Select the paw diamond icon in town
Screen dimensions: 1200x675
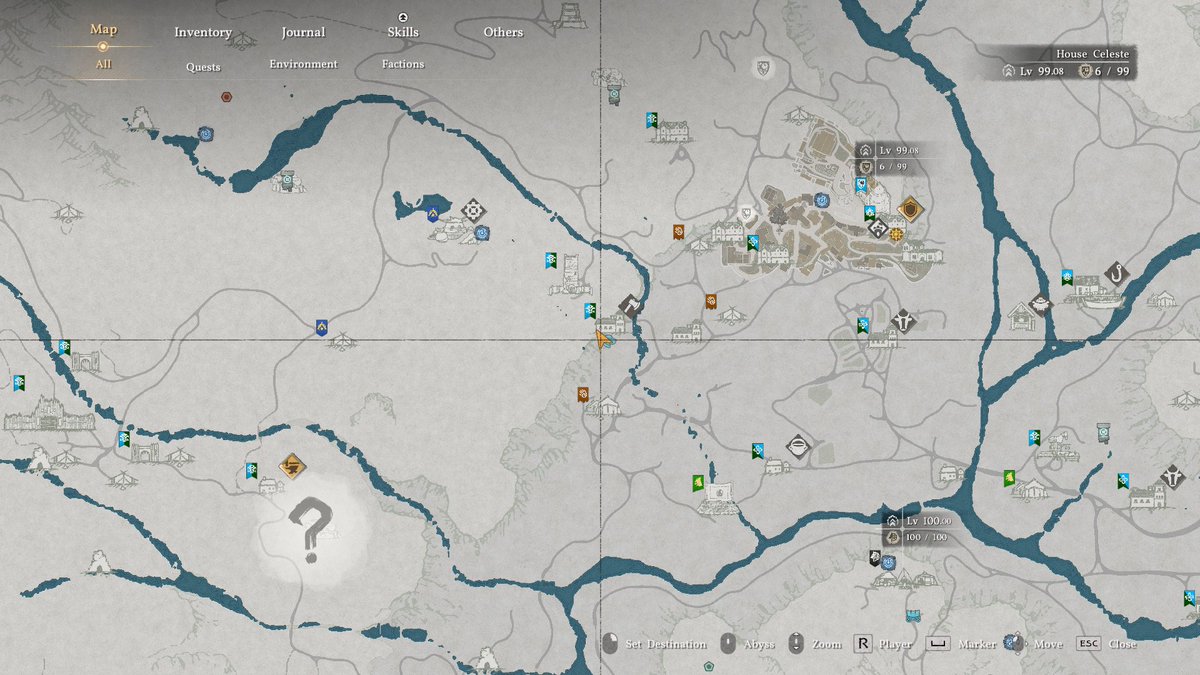pos(878,229)
